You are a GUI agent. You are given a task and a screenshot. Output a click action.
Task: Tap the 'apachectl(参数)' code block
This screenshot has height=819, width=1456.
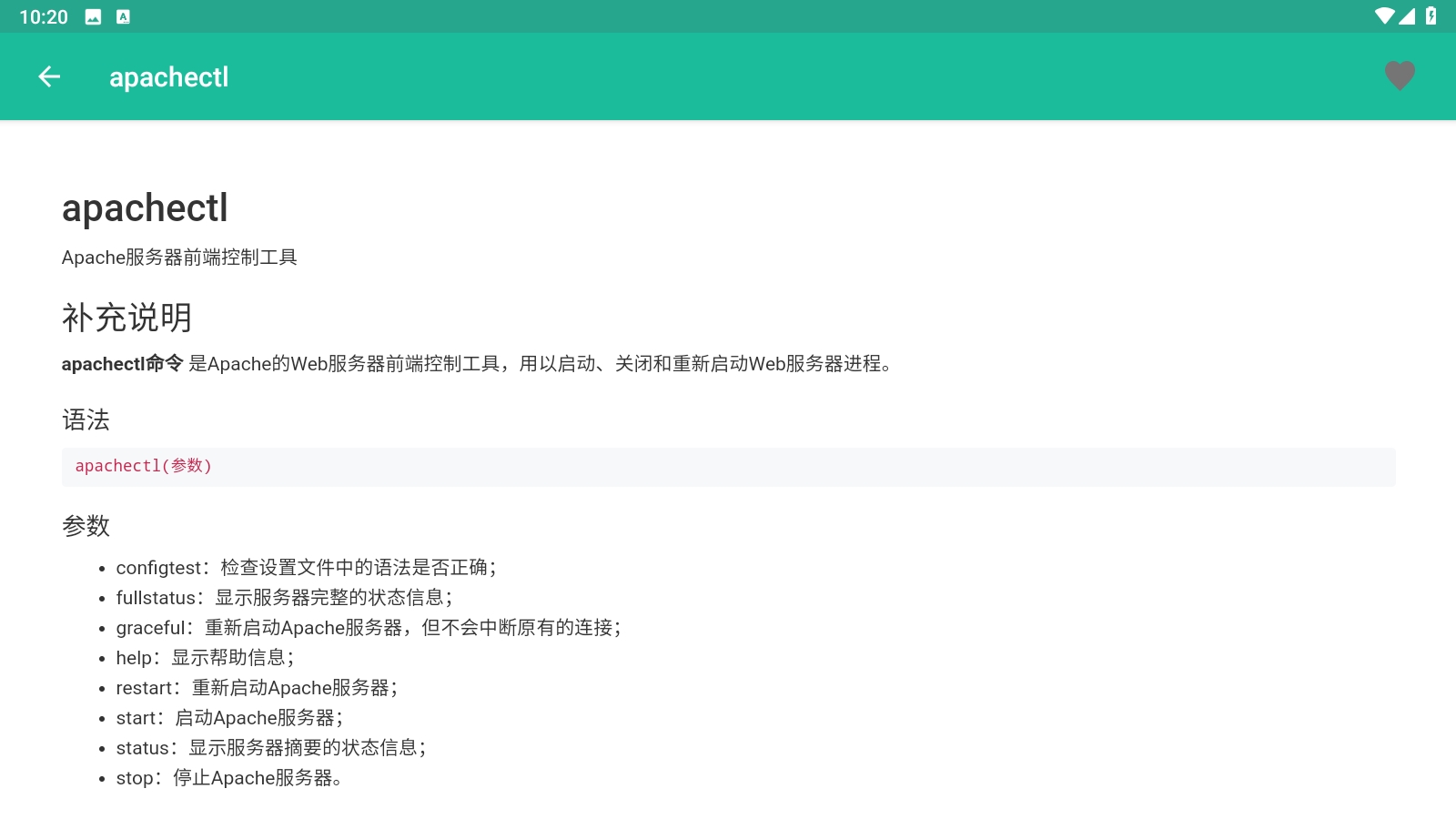[x=728, y=467]
